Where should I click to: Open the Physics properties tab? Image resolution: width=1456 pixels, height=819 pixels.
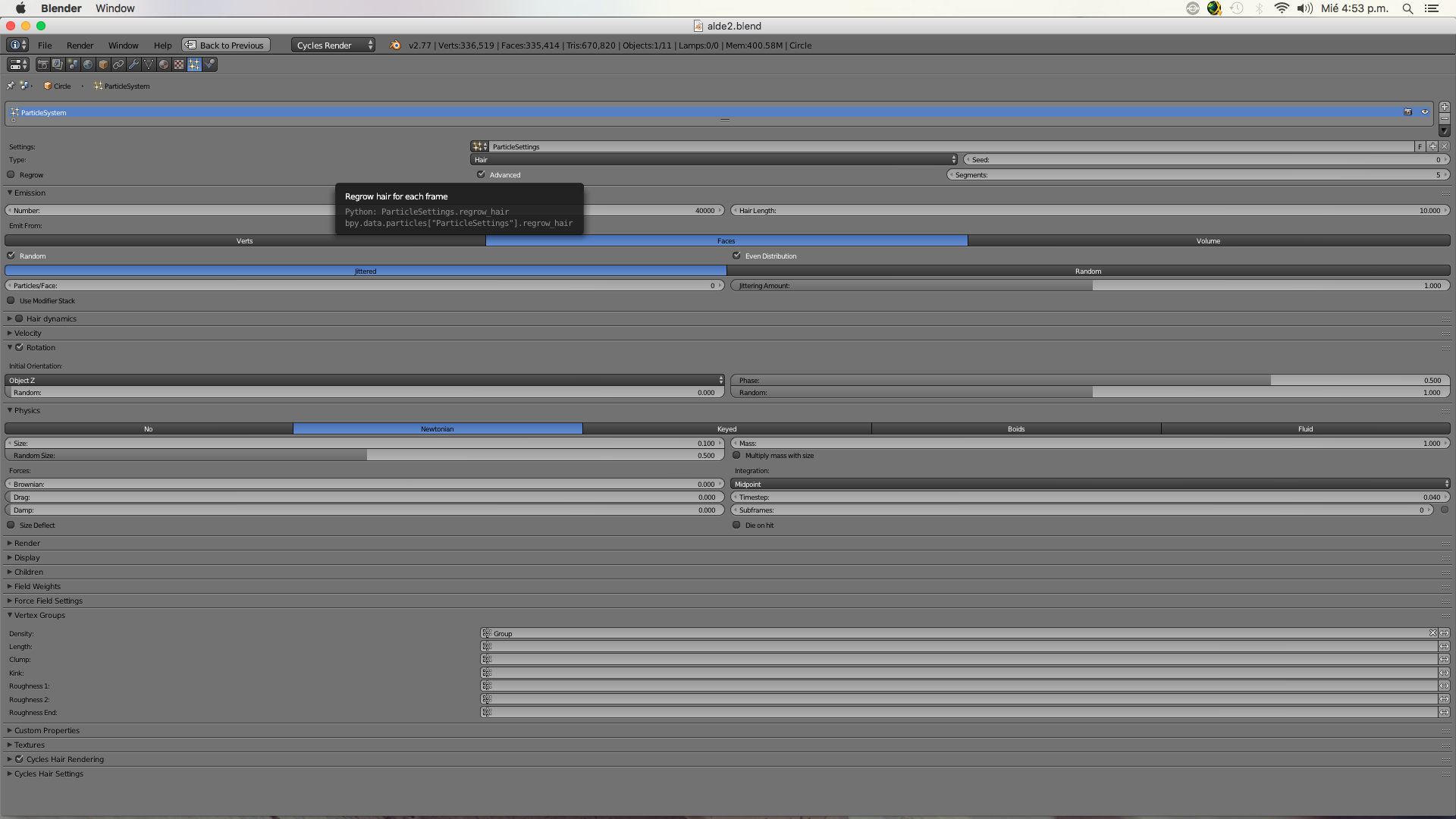(210, 64)
